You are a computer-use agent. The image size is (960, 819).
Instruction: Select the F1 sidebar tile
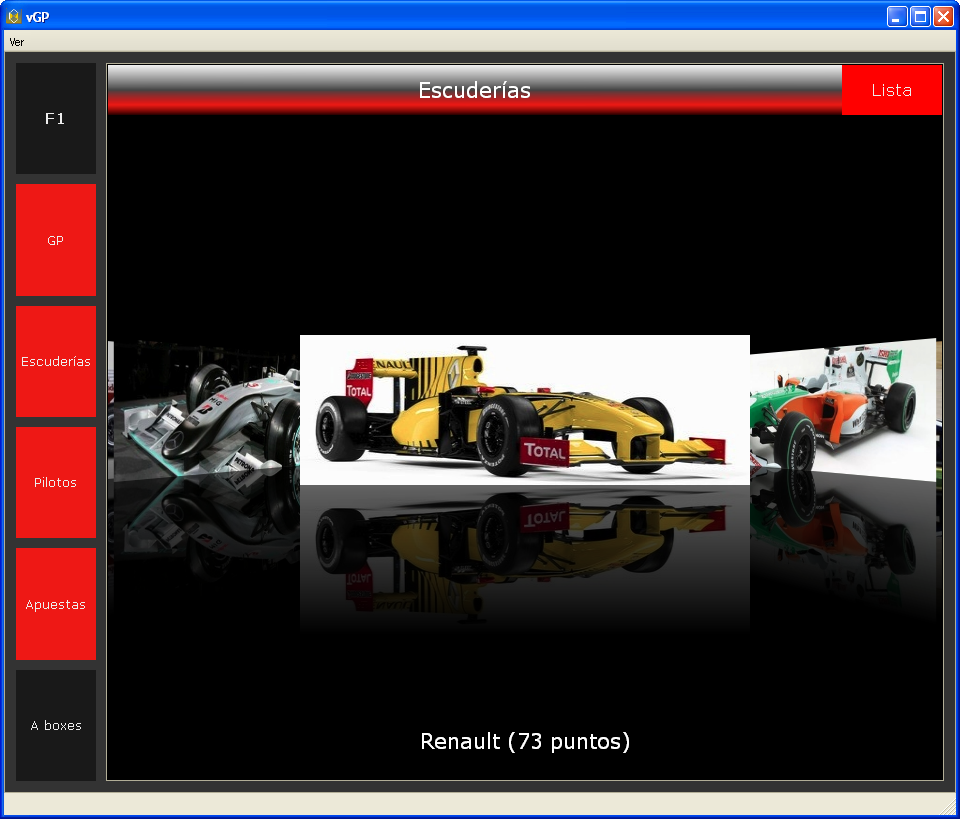(x=56, y=118)
